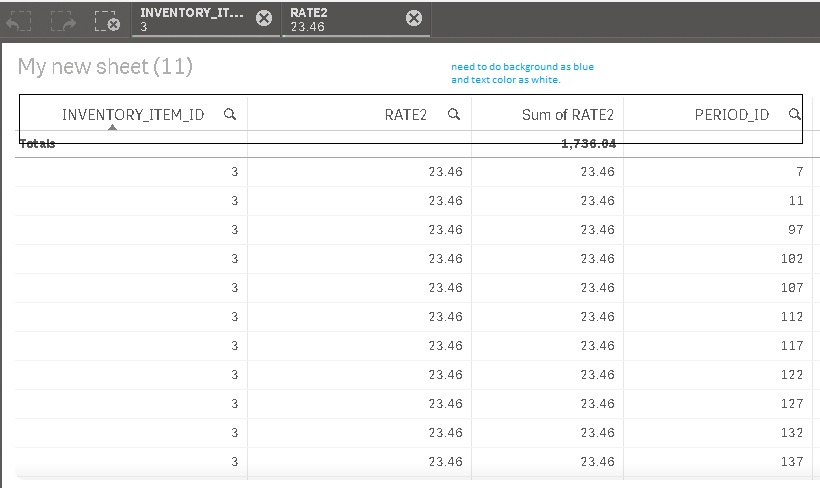Search in RATE2 column

[453, 114]
